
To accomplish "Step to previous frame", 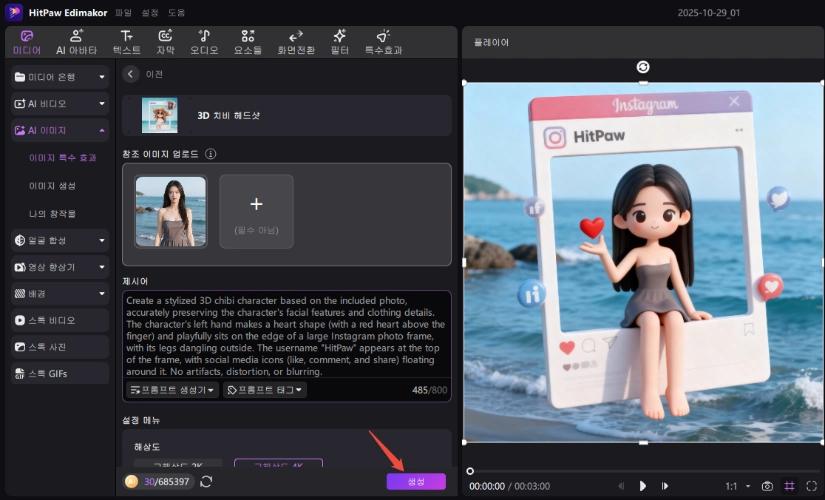I will (x=621, y=486).
